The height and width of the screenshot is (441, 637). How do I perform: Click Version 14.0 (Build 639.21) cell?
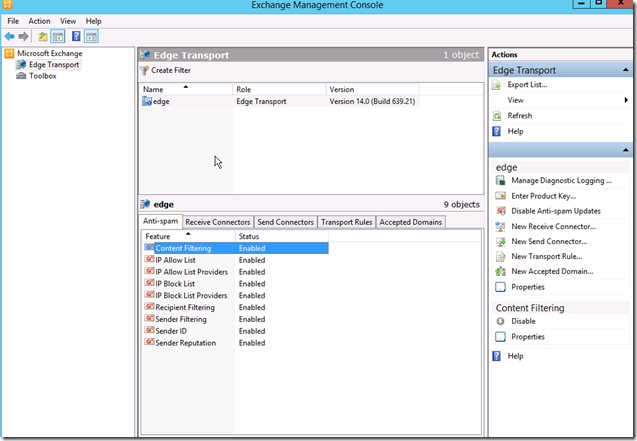pyautogui.click(x=372, y=101)
